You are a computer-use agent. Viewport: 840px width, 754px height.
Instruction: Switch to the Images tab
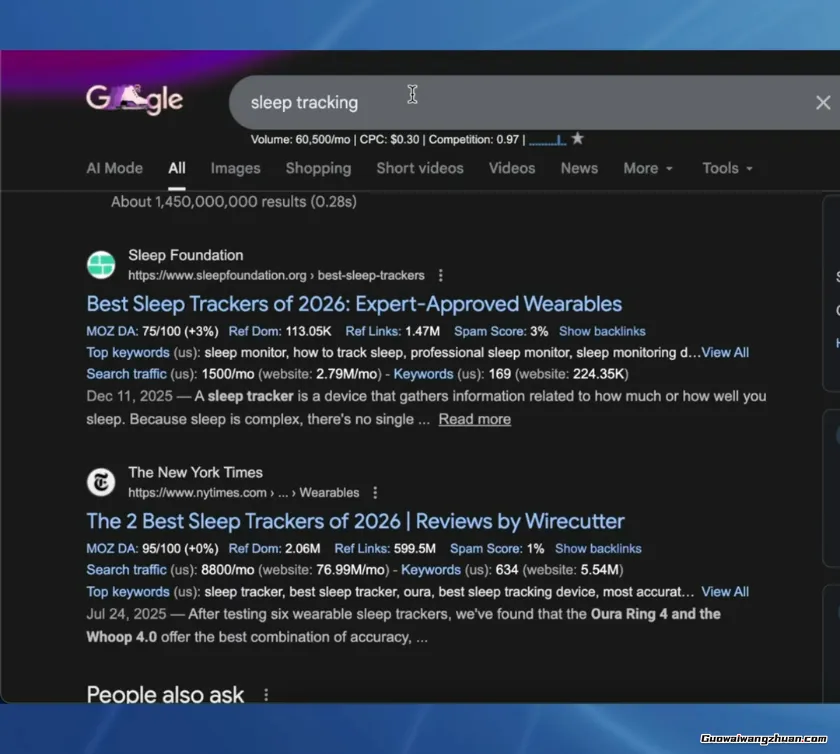tap(235, 168)
